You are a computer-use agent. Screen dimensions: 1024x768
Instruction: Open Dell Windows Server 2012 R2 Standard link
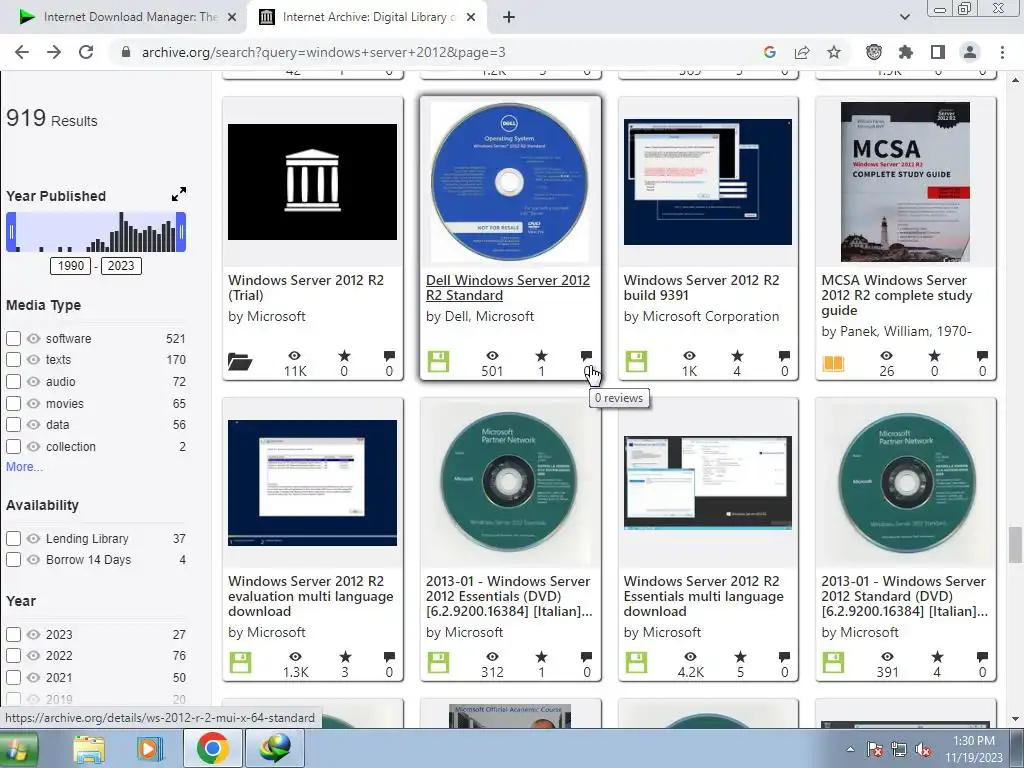click(507, 287)
